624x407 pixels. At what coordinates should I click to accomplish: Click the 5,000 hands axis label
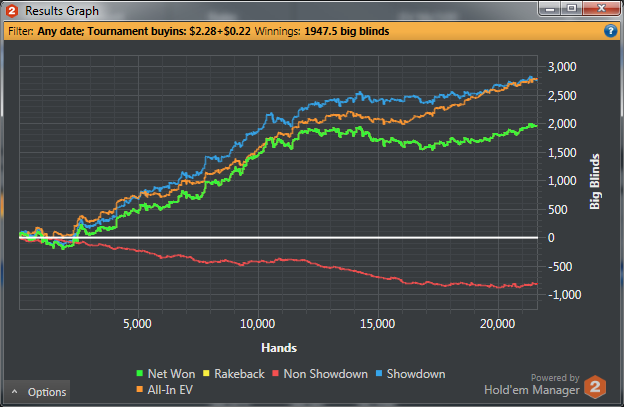coord(137,324)
